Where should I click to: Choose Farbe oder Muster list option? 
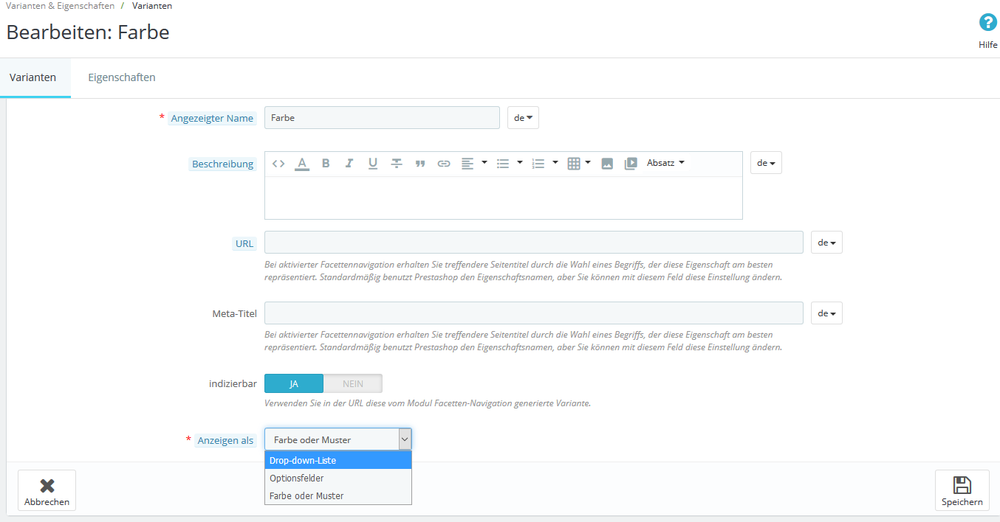coord(338,495)
